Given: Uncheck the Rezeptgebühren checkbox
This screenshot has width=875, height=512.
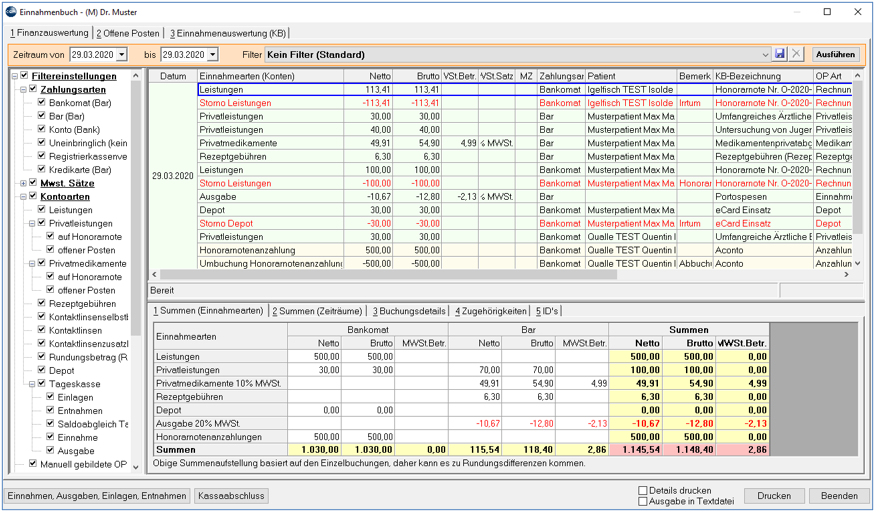Looking at the screenshot, I should [42, 303].
